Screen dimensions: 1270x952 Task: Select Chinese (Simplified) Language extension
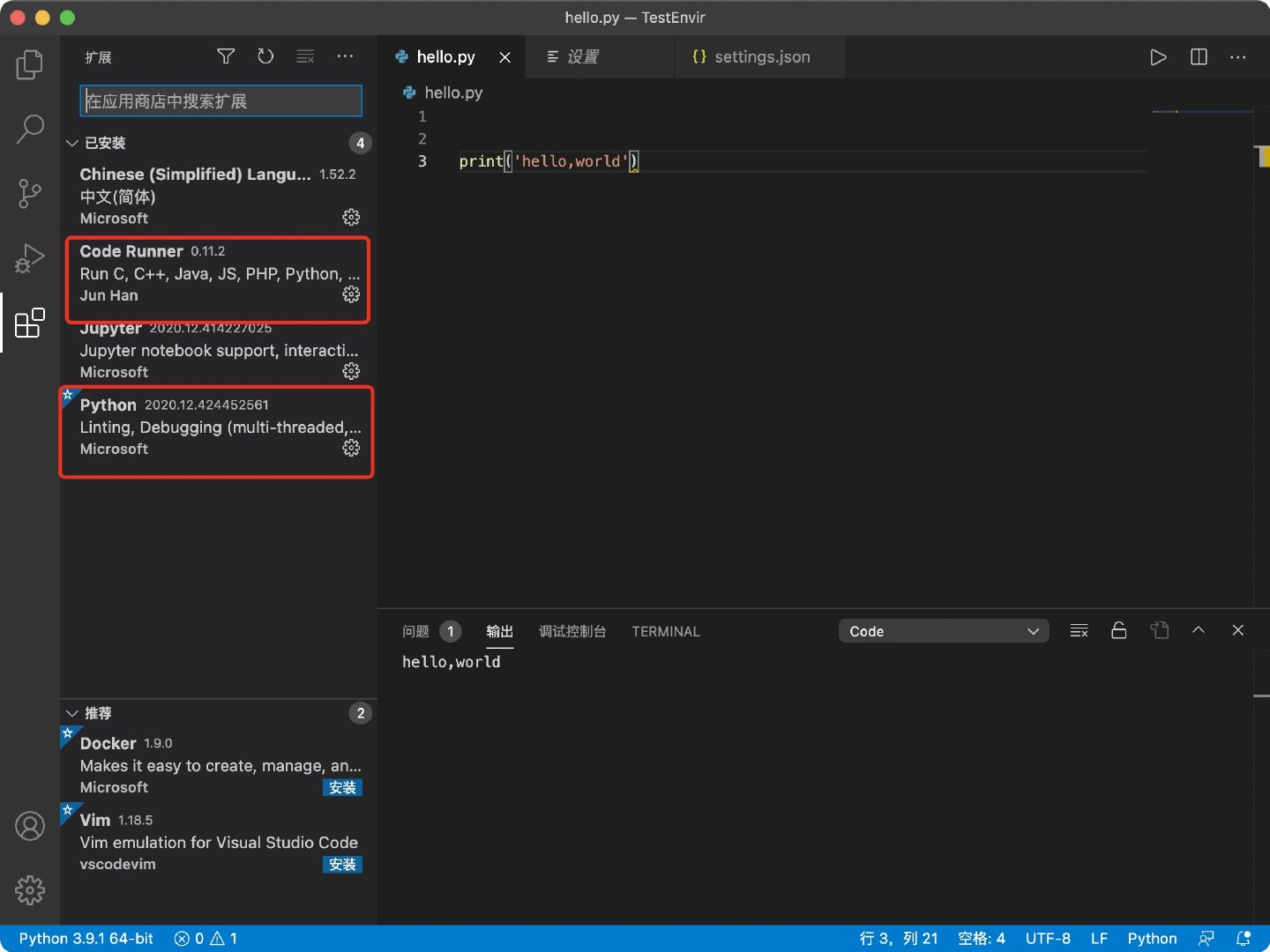217,196
